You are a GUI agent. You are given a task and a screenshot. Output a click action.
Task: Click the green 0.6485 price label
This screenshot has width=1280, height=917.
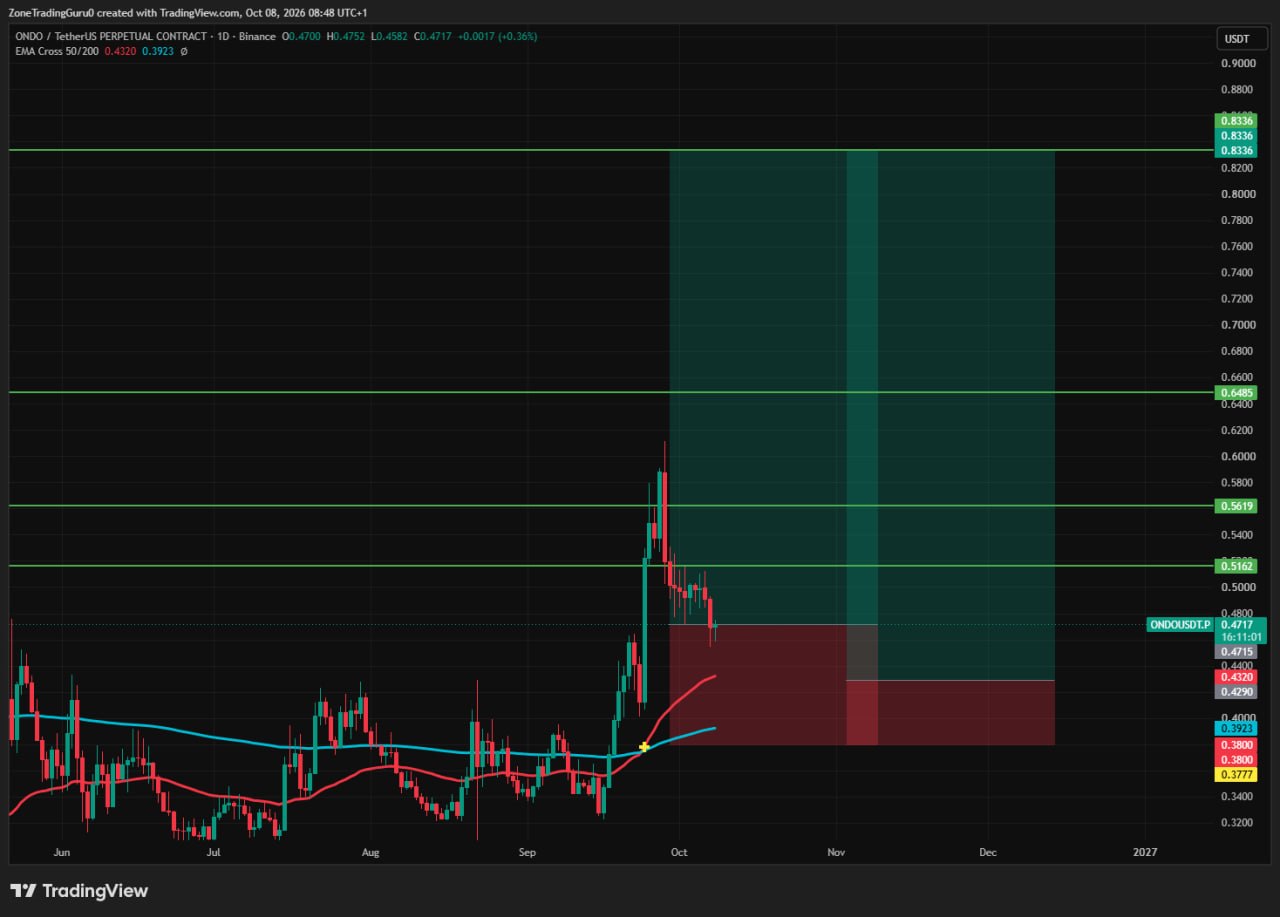(1236, 392)
